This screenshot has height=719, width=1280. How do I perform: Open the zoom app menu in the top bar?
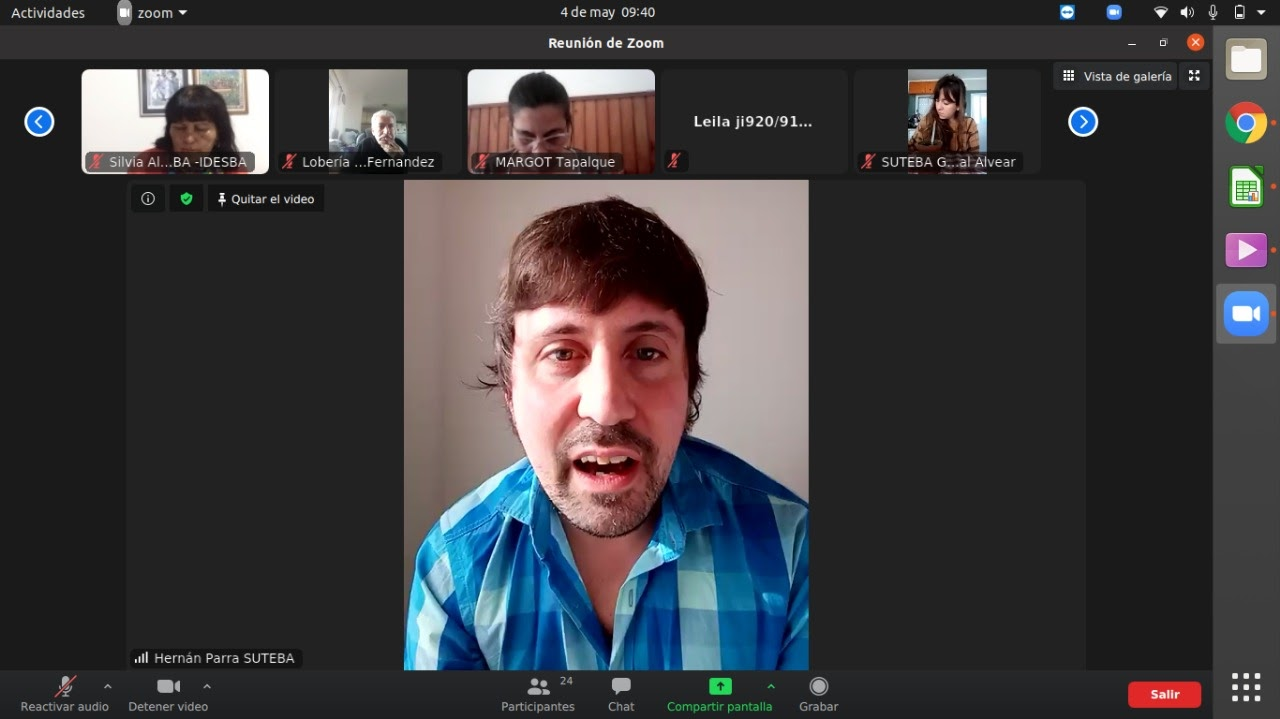(153, 13)
